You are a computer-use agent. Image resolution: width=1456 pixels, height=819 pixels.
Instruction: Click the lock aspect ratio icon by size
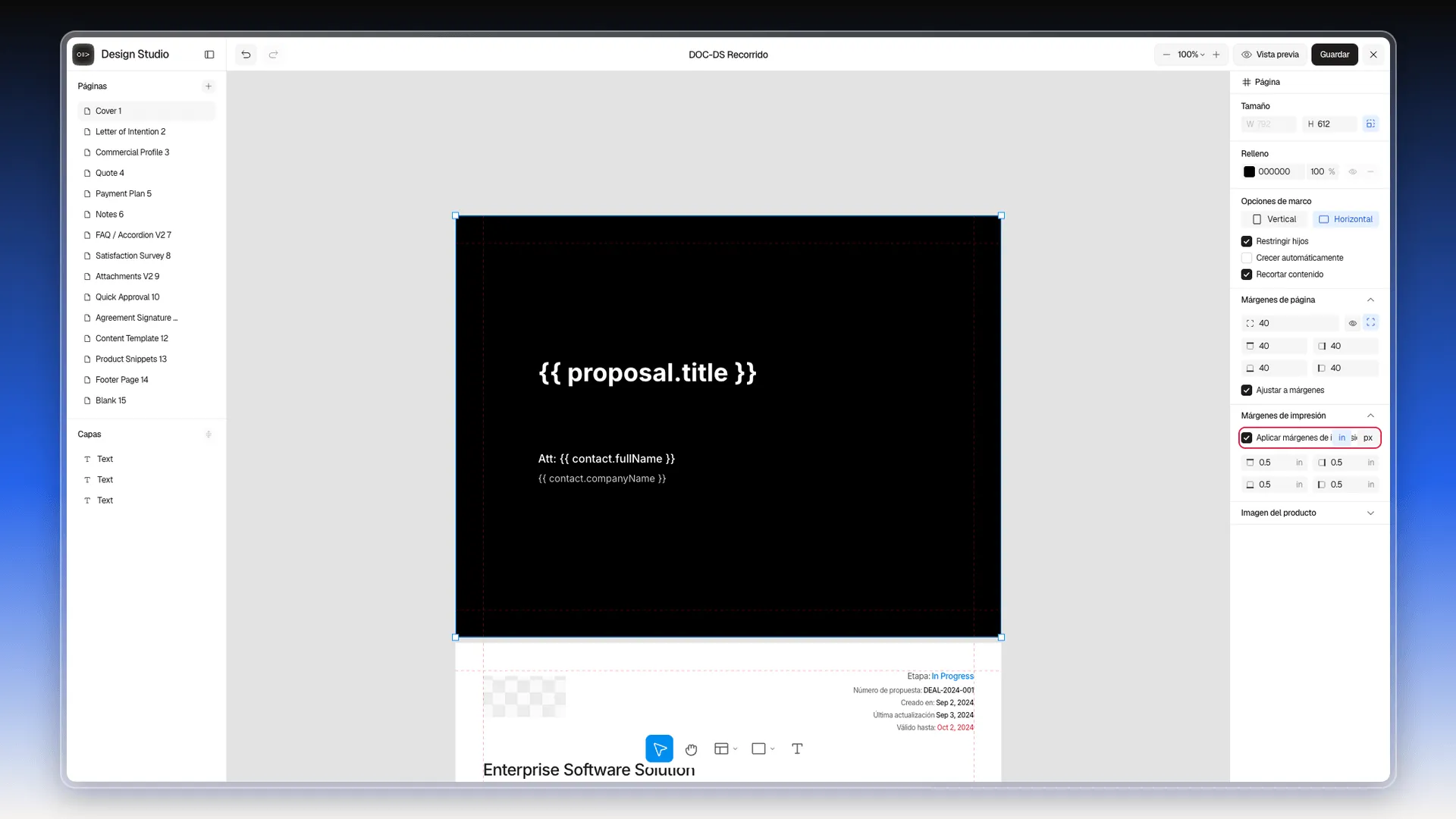[1370, 124]
